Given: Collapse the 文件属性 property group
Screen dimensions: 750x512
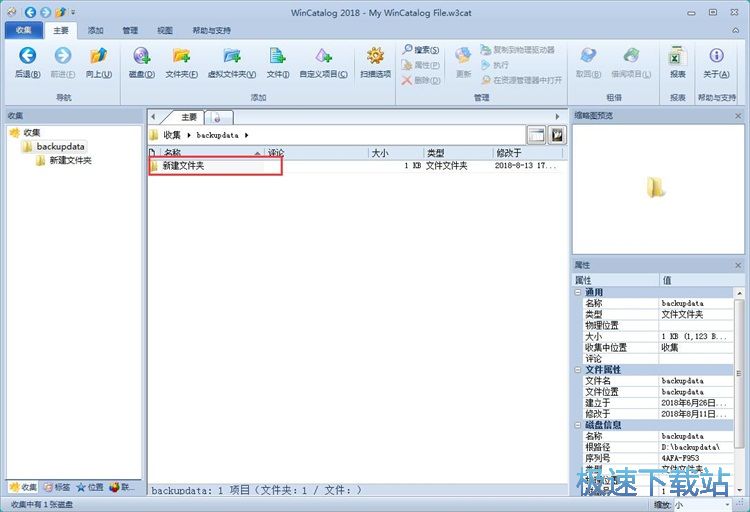Looking at the screenshot, I should tap(578, 369).
